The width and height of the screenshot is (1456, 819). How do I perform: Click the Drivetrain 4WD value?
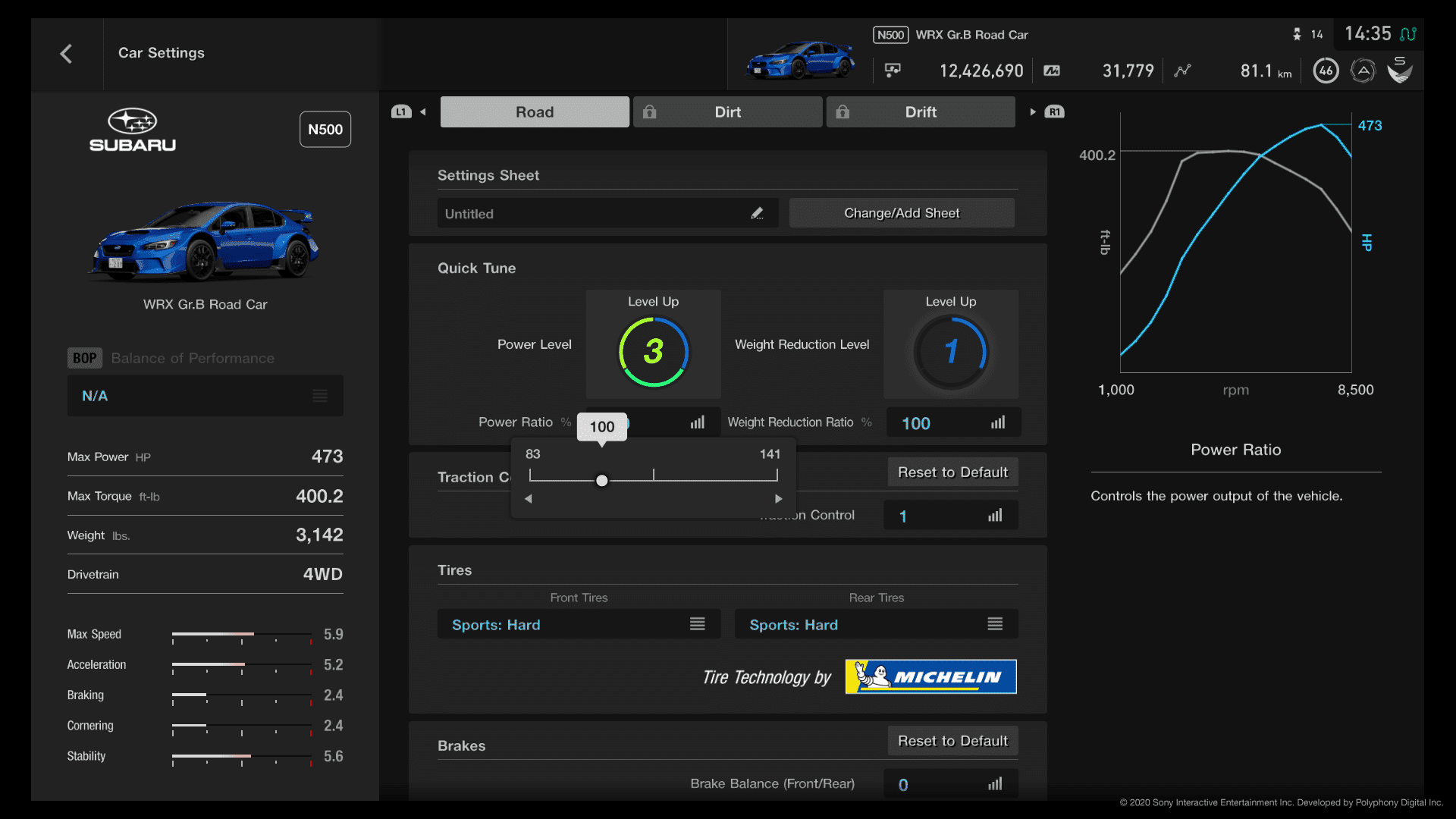click(323, 574)
